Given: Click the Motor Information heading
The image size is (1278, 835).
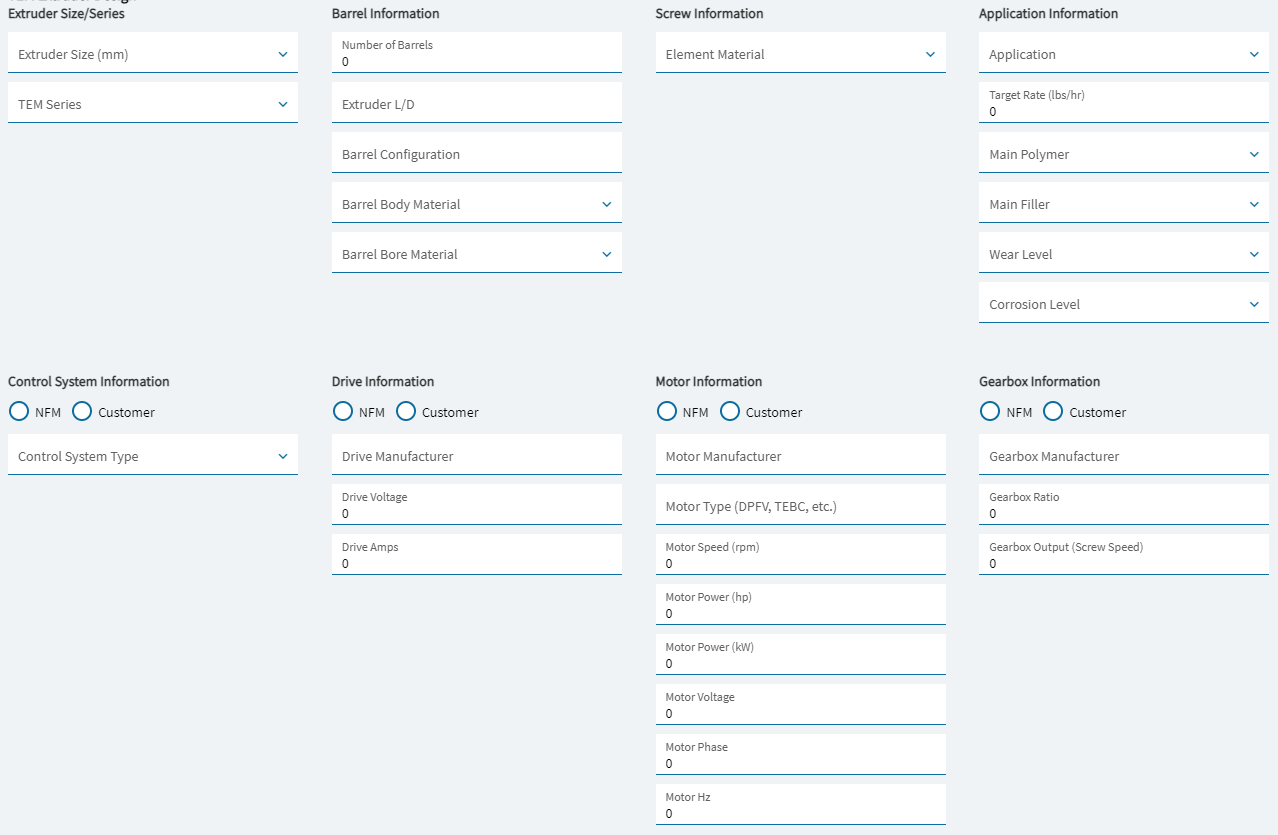Looking at the screenshot, I should click(x=709, y=381).
